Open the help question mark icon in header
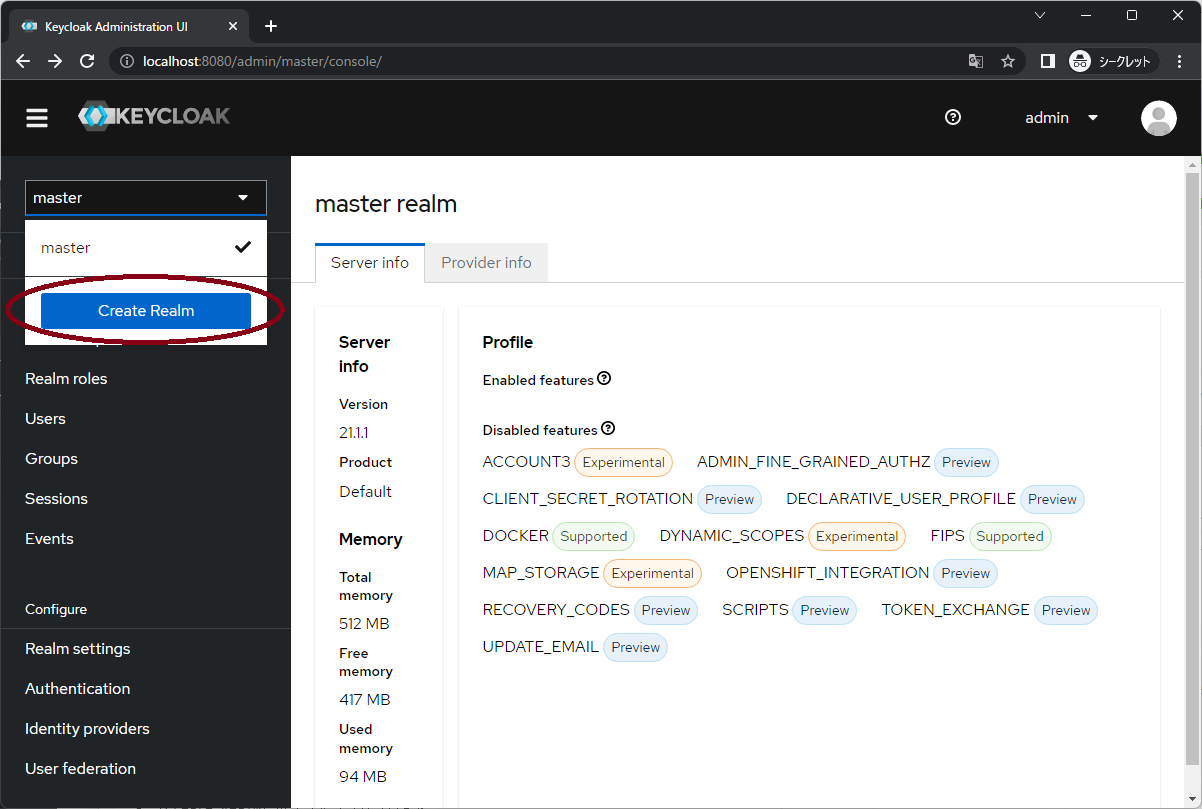Viewport: 1202px width, 809px height. click(x=953, y=117)
